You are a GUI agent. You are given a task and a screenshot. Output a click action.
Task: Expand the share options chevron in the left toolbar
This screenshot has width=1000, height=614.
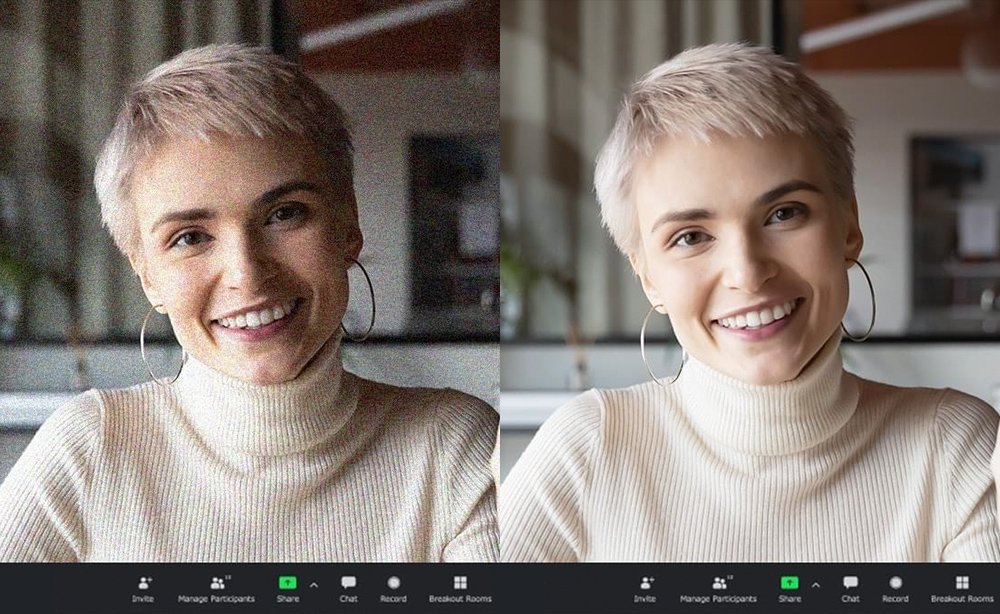click(x=313, y=584)
